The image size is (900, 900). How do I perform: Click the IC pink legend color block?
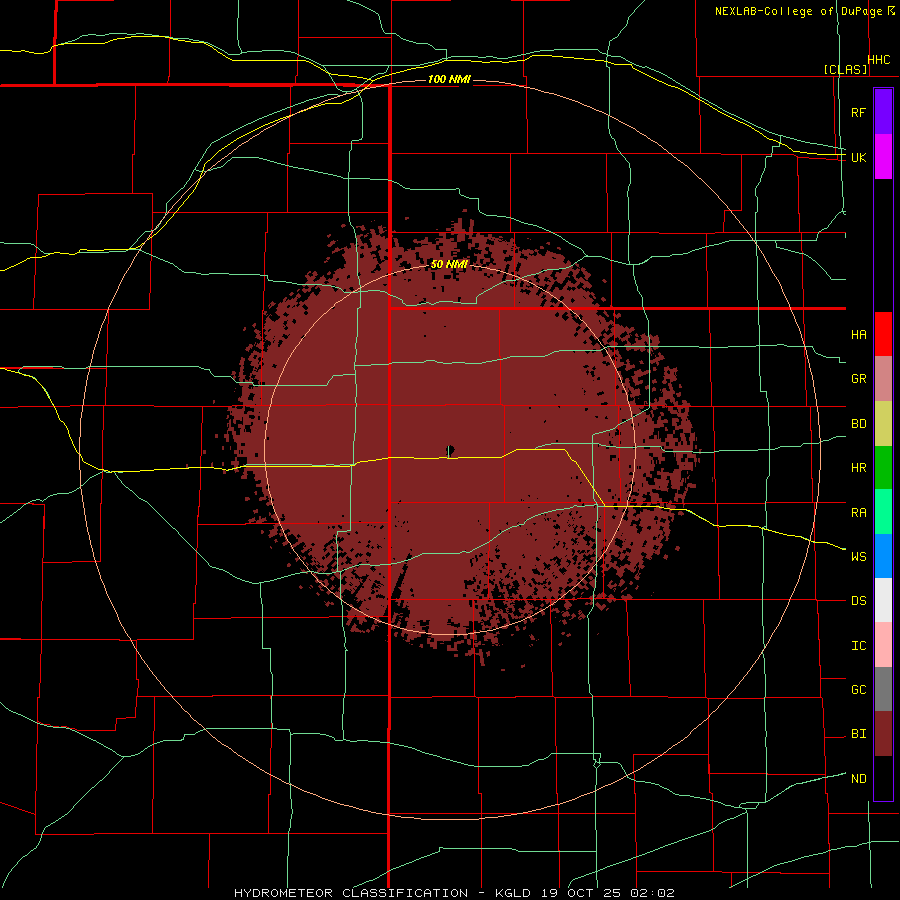[x=883, y=645]
